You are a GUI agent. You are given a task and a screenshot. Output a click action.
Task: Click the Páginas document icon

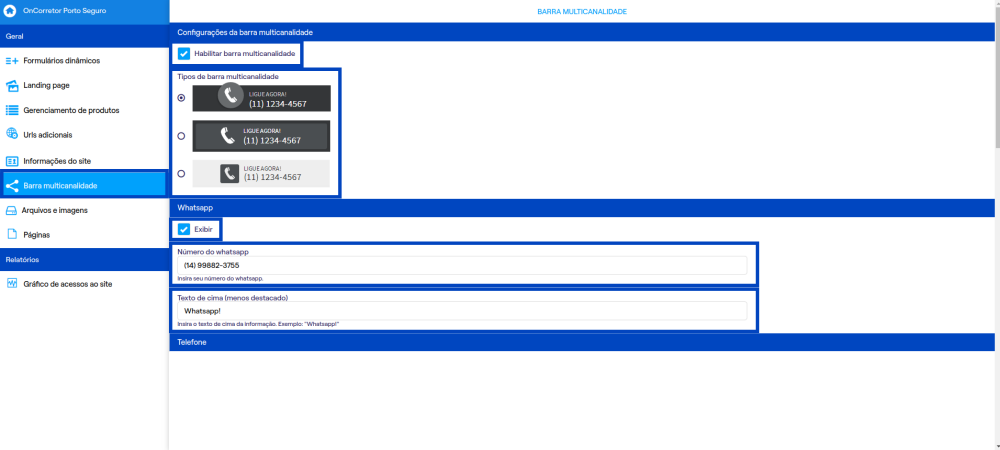coord(11,235)
